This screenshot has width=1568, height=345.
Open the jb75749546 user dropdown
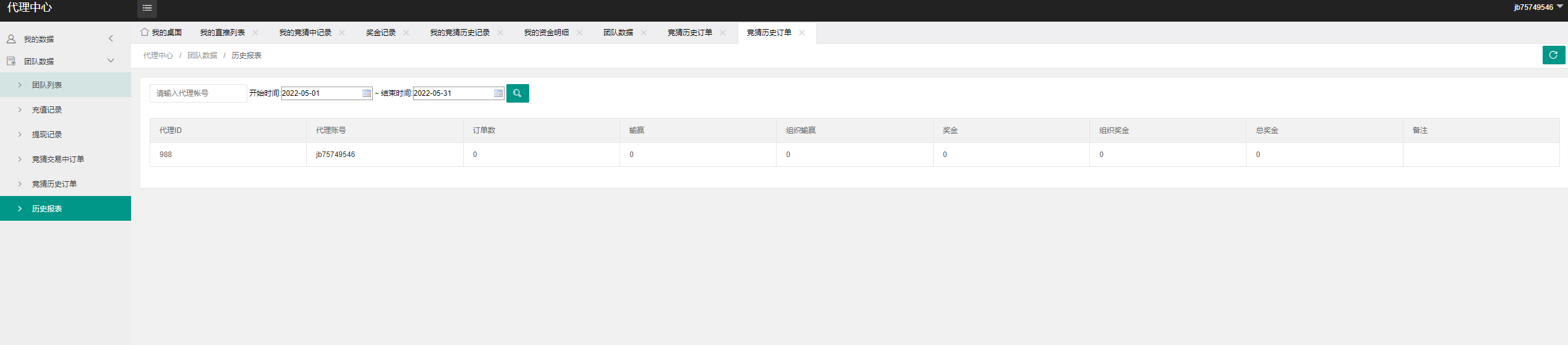pyautogui.click(x=1538, y=7)
